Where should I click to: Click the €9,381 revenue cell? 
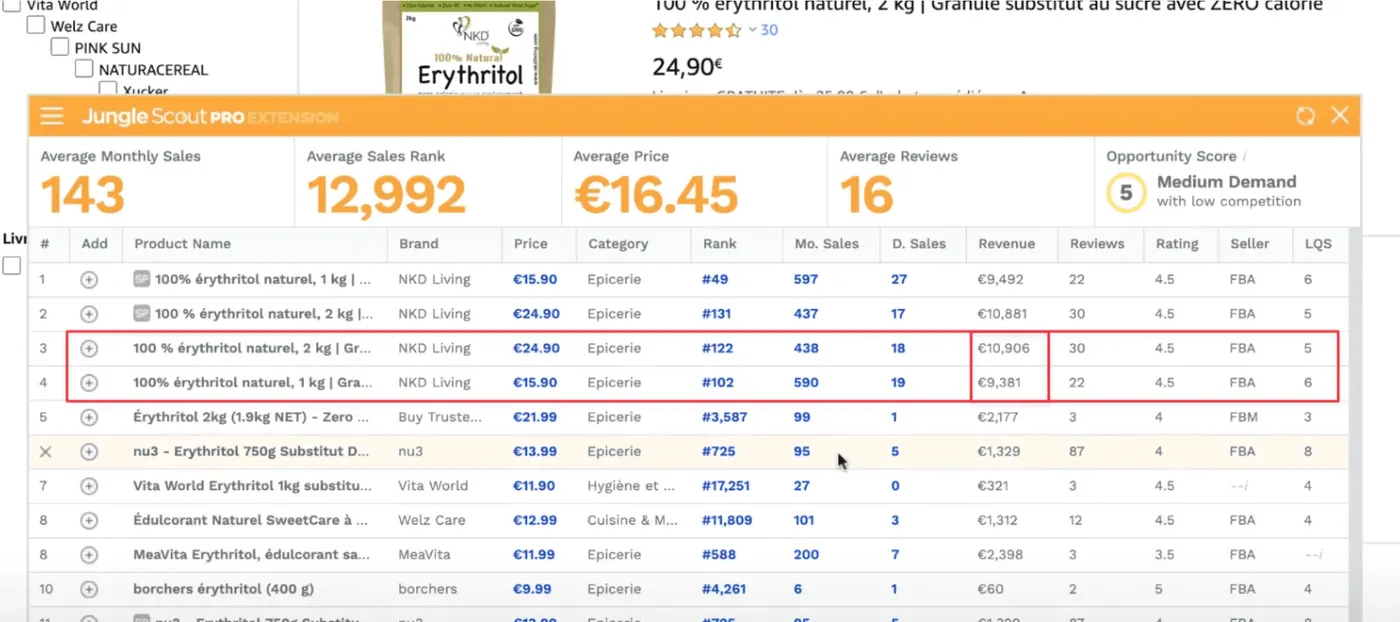999,383
